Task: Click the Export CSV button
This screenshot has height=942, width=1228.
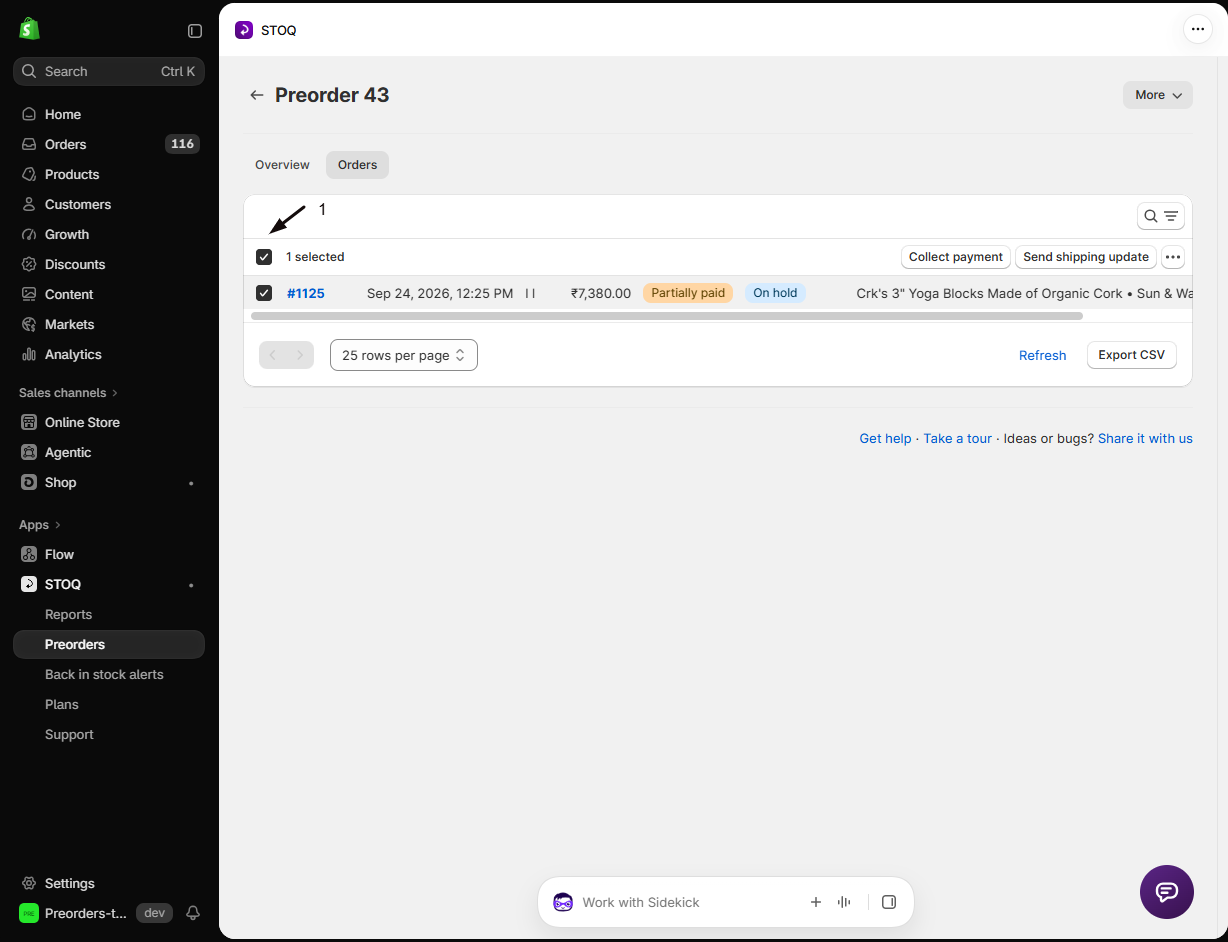Action: click(1132, 355)
